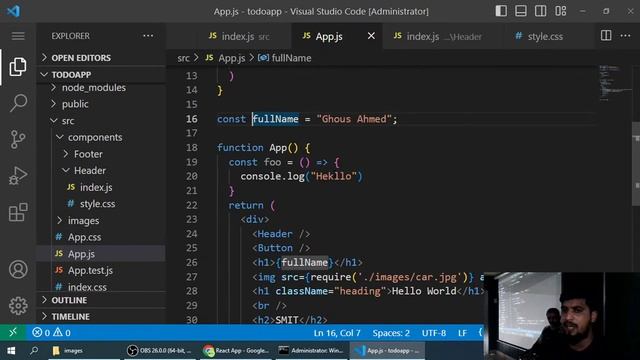The image size is (640, 360).
Task: Open the Source Control view
Action: (18, 139)
